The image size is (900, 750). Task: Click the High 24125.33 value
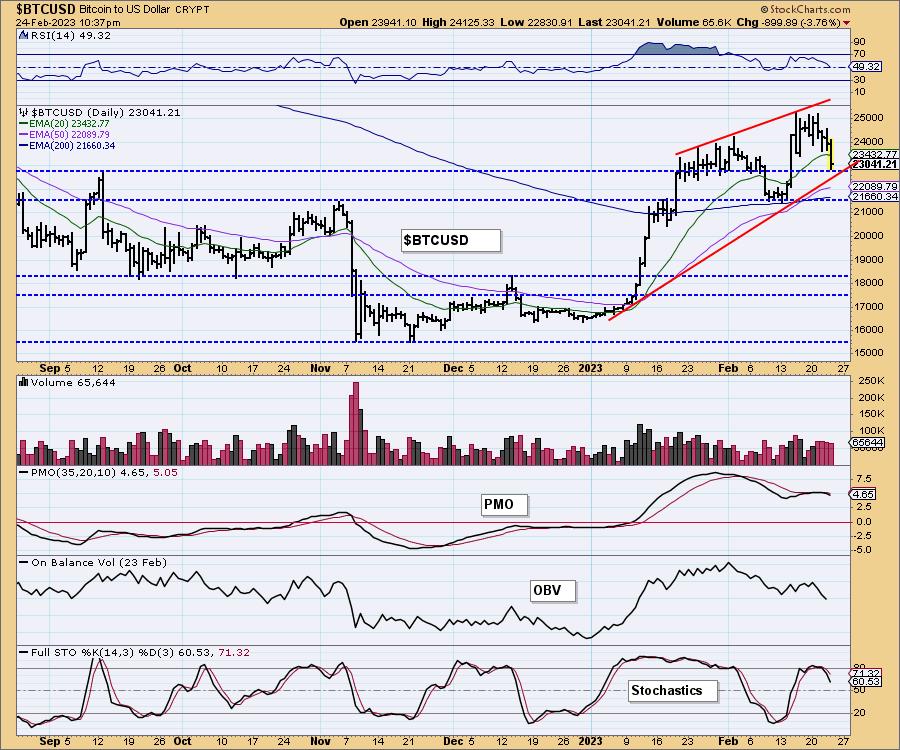pyautogui.click(x=458, y=22)
